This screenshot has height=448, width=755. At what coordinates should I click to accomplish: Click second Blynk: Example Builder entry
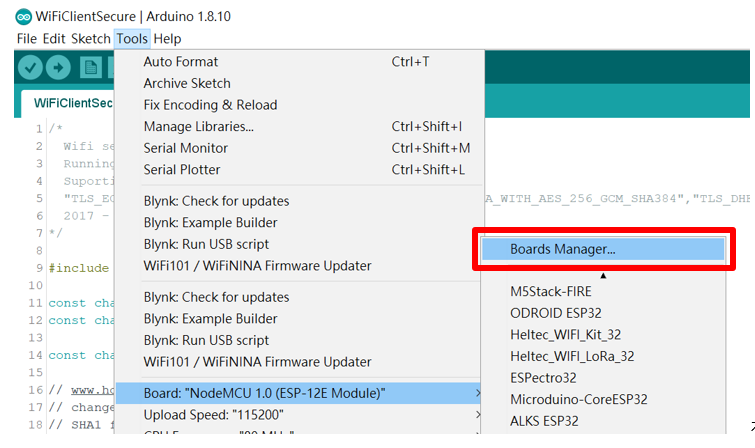pos(299,319)
